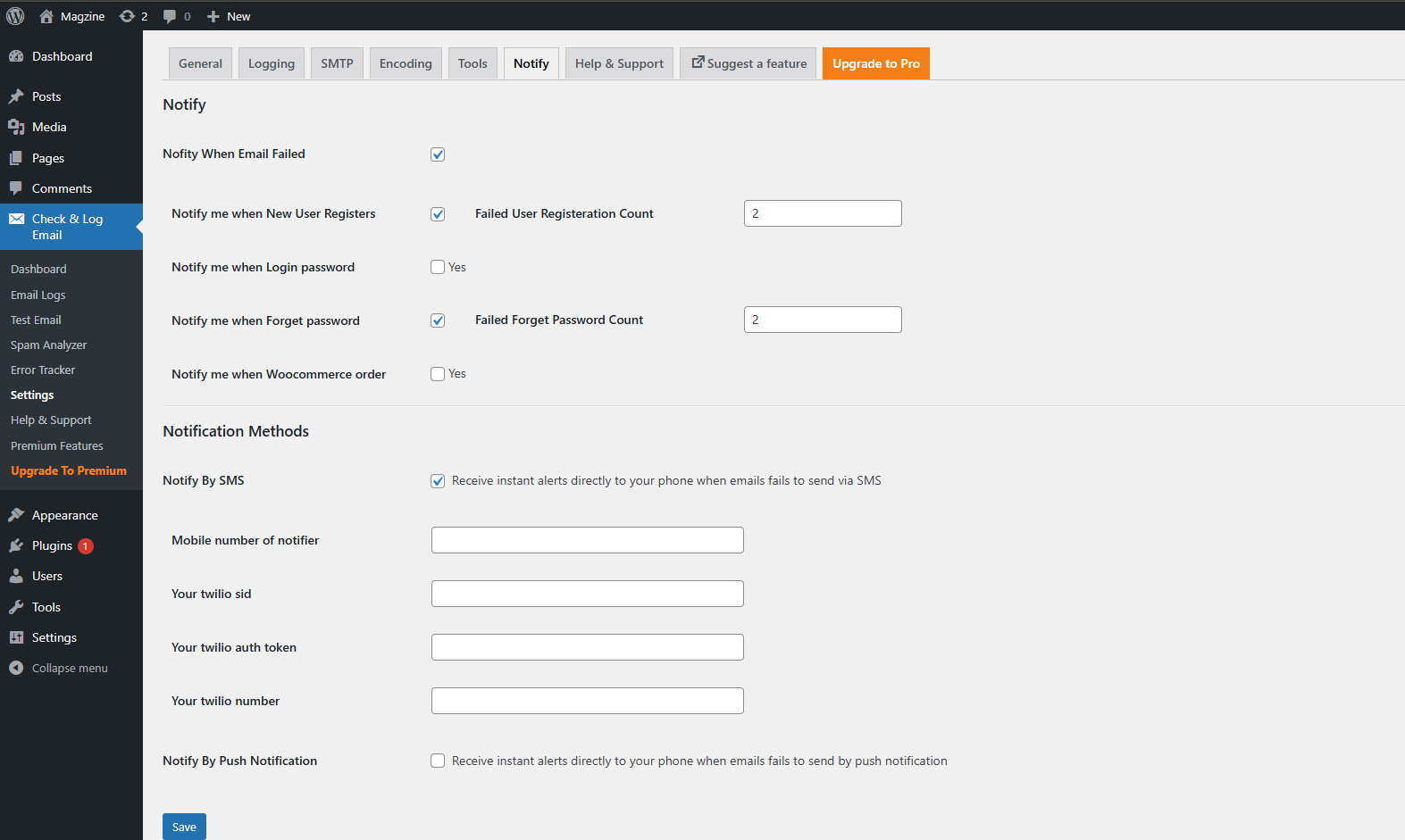Switch to the General tab
Screen dimensions: 1405x840
200,63
